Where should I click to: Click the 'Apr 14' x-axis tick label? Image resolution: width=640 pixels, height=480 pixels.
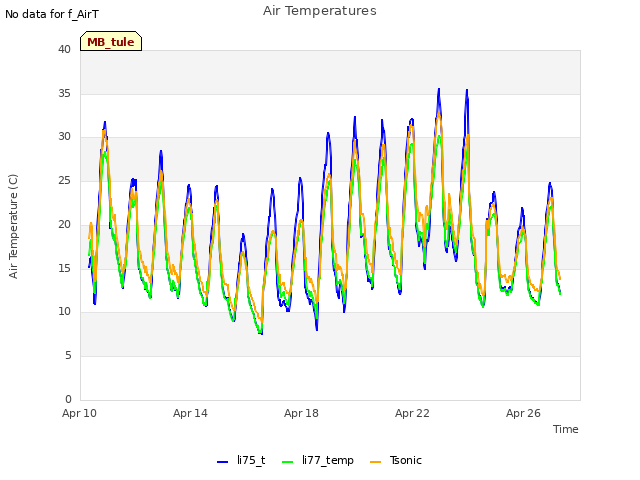tap(190, 413)
